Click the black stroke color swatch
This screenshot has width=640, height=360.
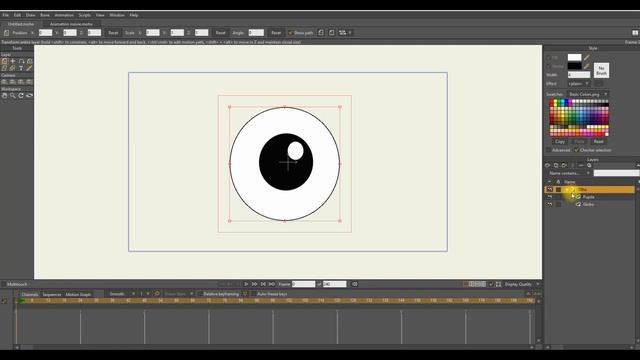(x=574, y=66)
